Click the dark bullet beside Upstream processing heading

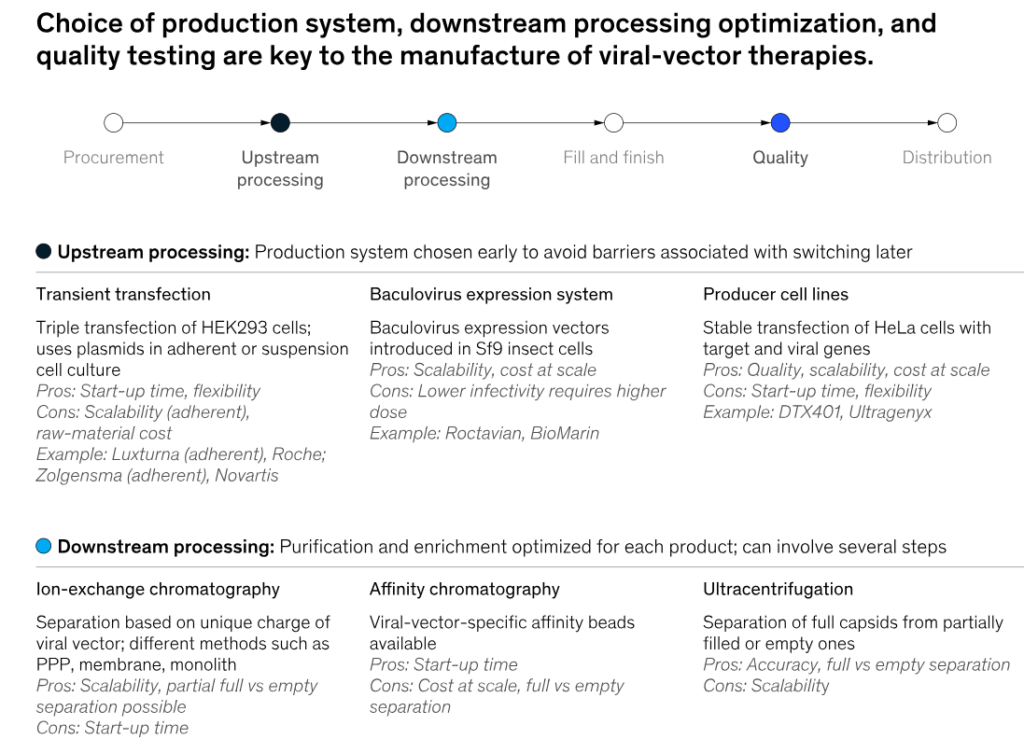click(44, 252)
